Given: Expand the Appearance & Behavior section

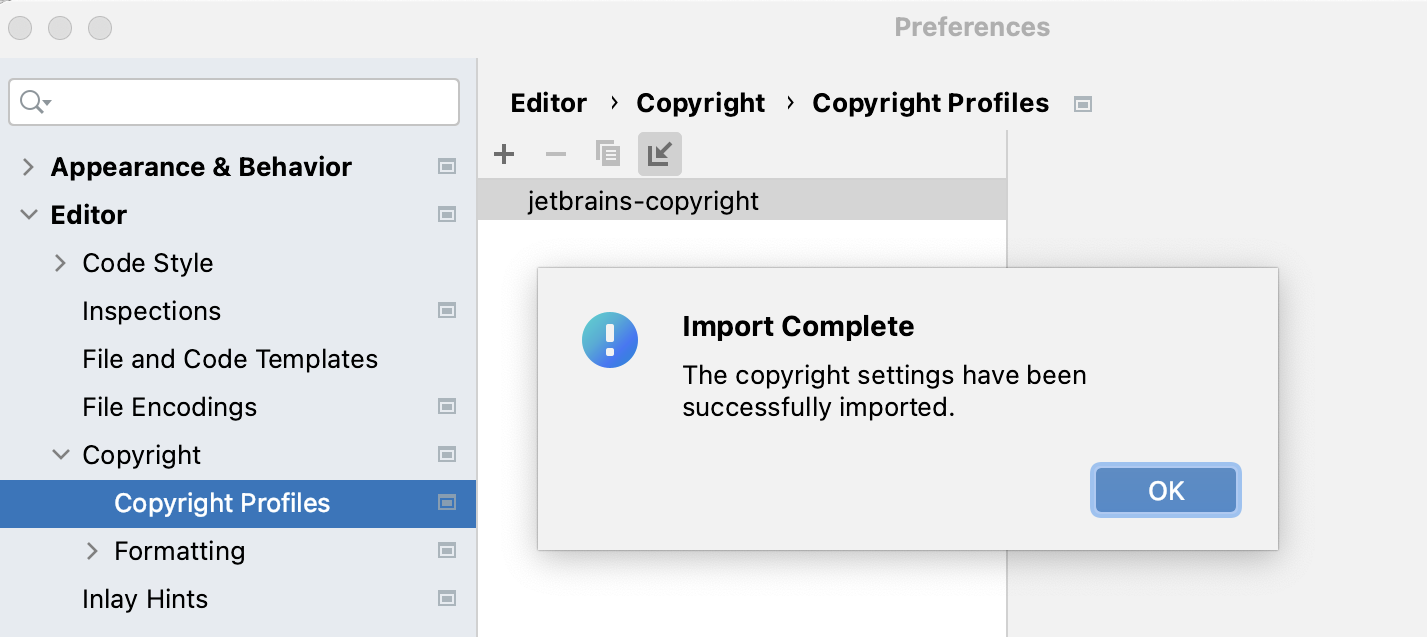Looking at the screenshot, I should pos(28,167).
